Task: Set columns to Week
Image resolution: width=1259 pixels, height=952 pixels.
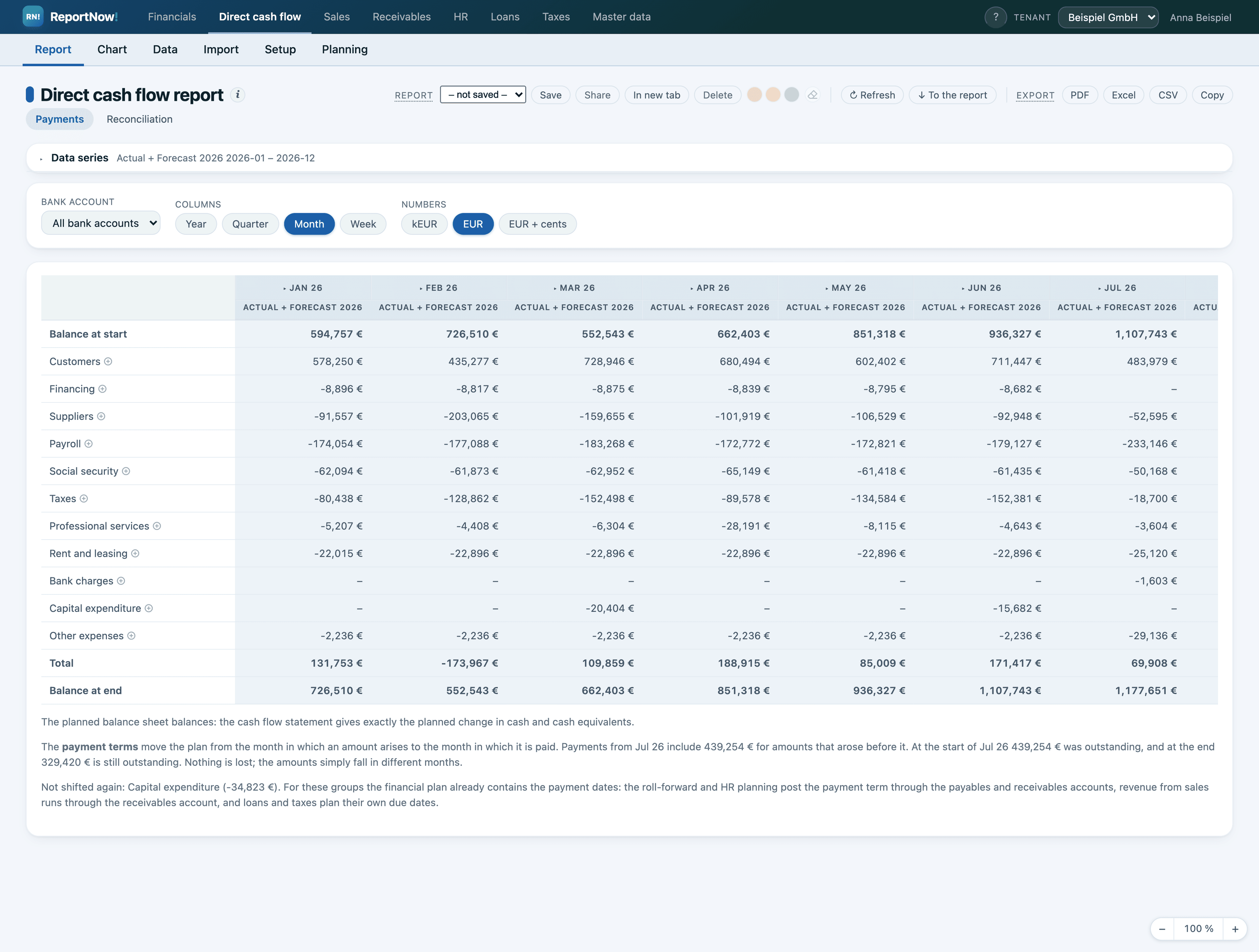Action: pos(363,223)
